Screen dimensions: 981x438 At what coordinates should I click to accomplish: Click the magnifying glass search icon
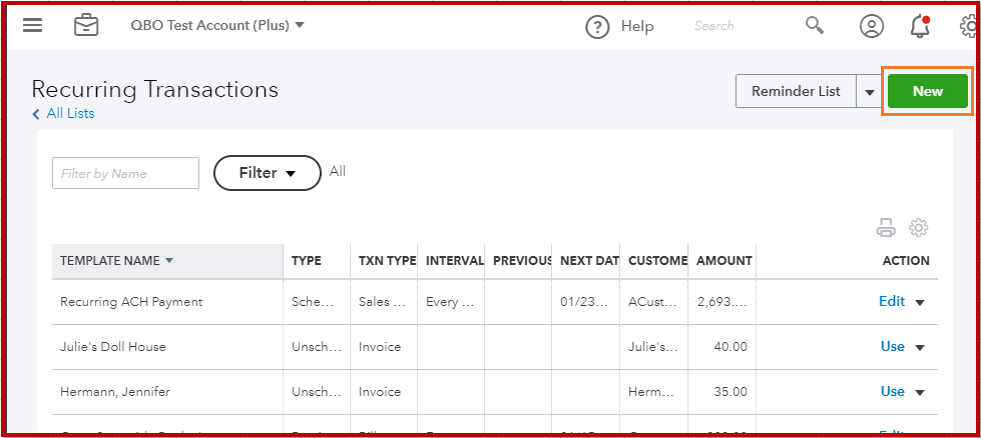(x=815, y=25)
